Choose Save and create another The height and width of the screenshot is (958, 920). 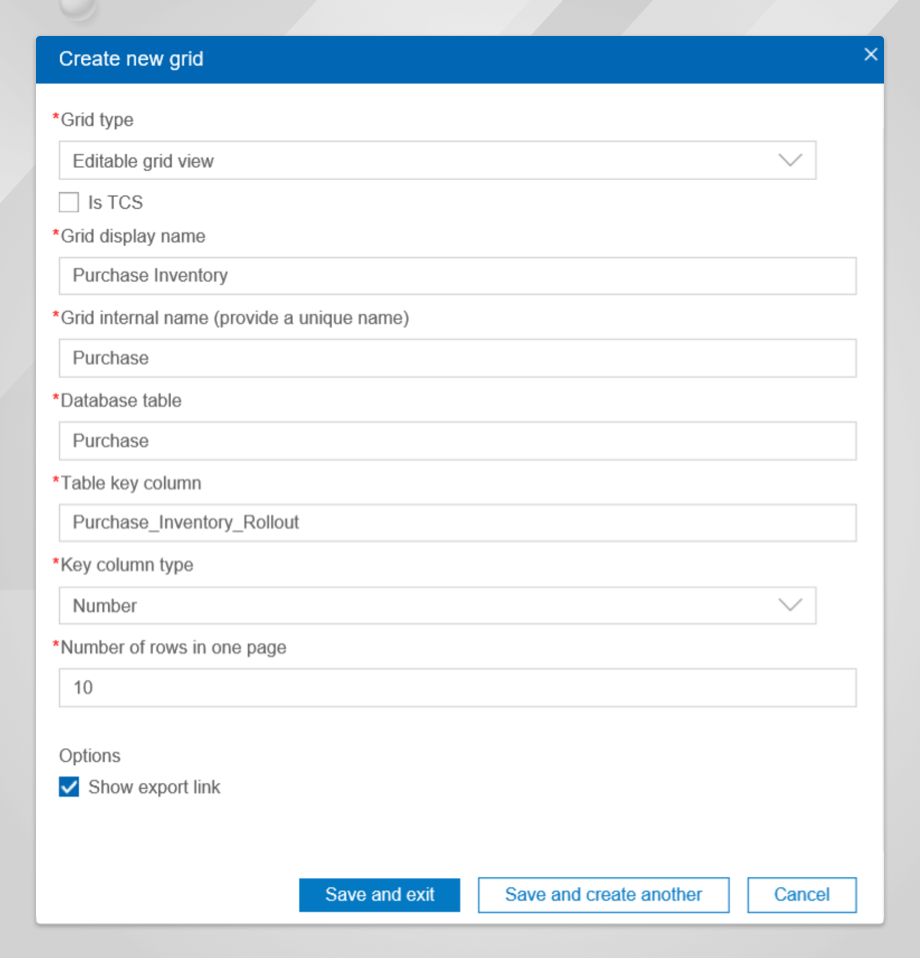604,894
